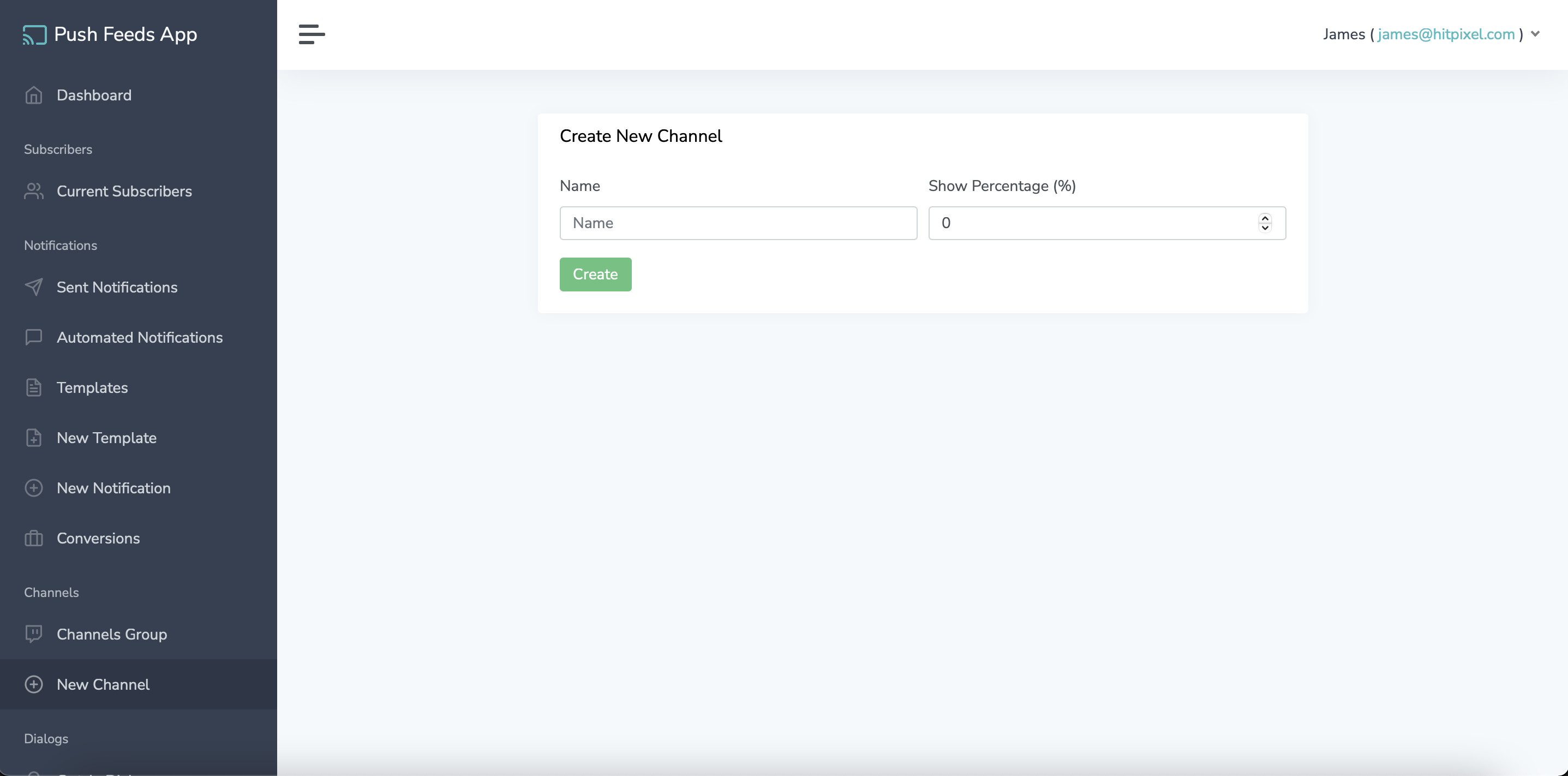1568x776 pixels.
Task: Click the Push Feeds App logo icon
Action: click(35, 35)
